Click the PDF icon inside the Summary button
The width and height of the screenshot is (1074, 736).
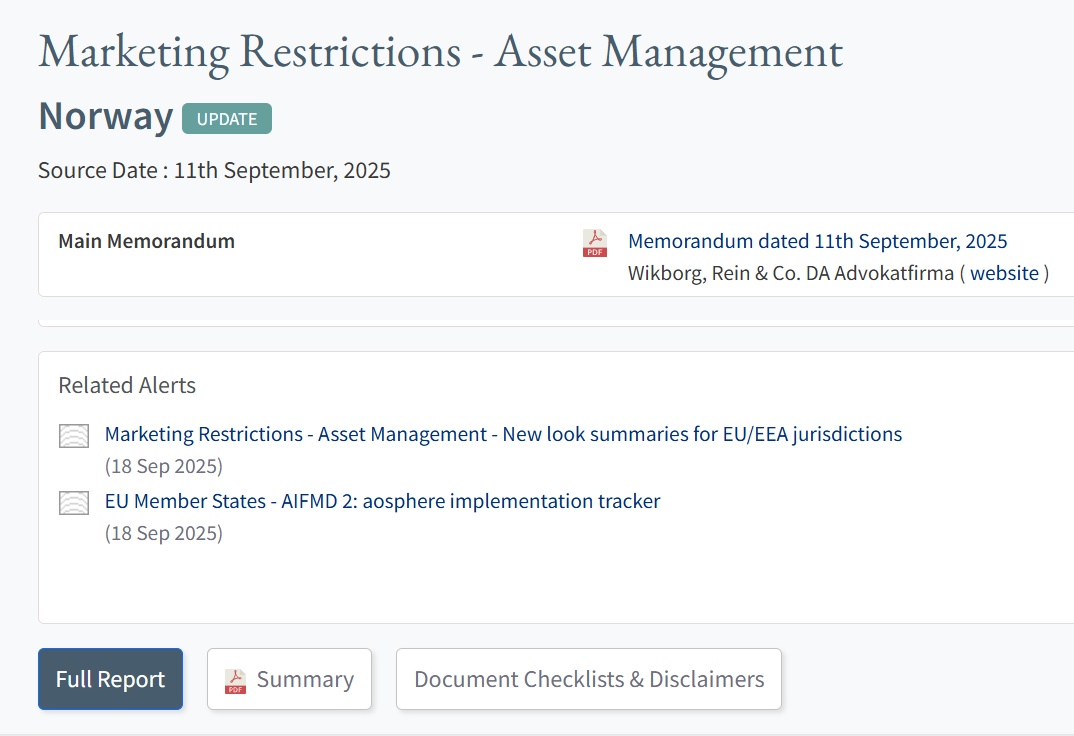tap(235, 681)
